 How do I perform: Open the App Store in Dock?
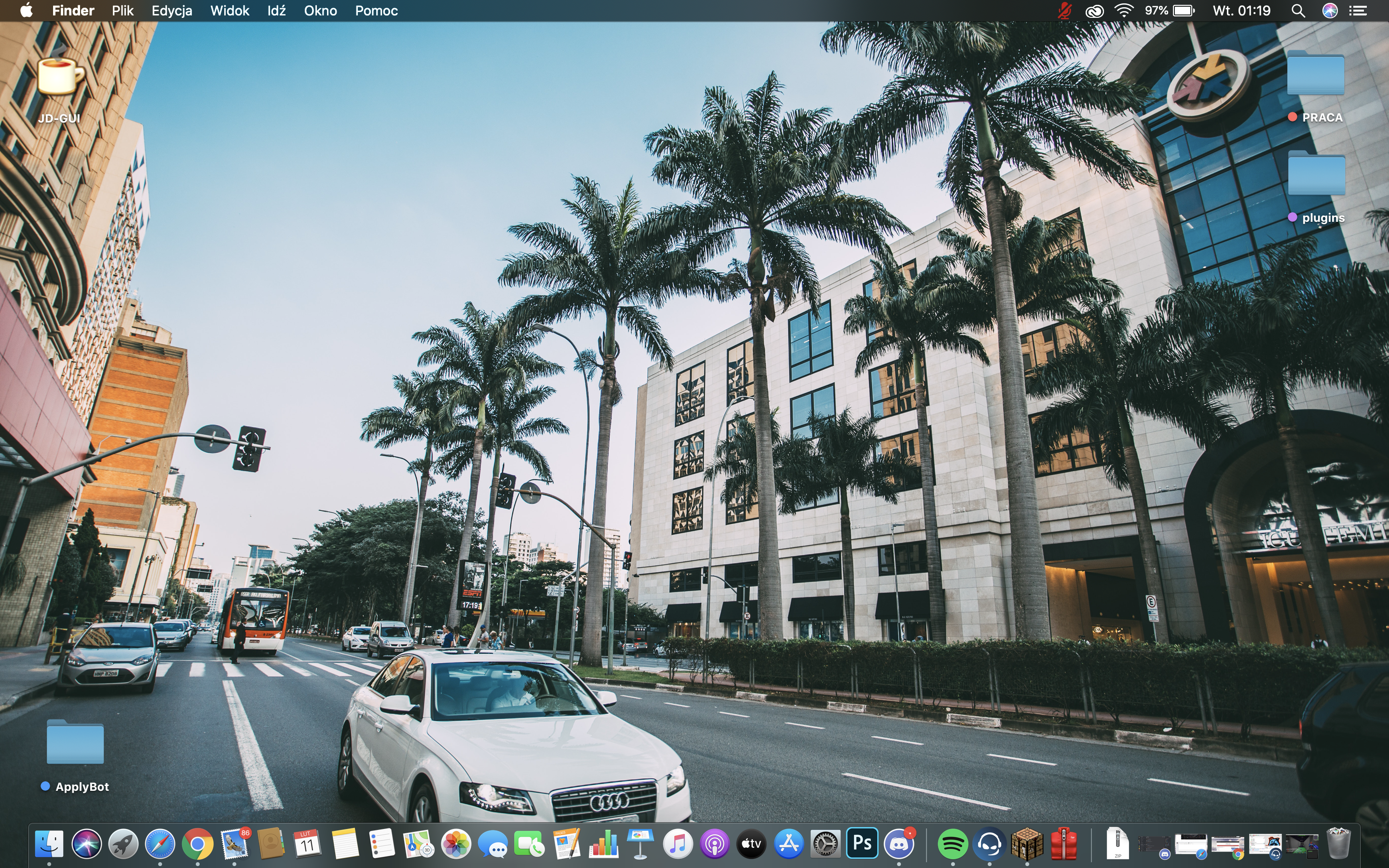789,844
